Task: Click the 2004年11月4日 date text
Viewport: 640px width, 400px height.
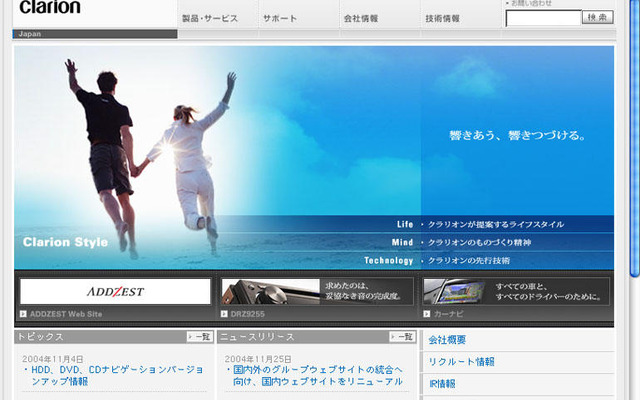Action: pos(53,359)
